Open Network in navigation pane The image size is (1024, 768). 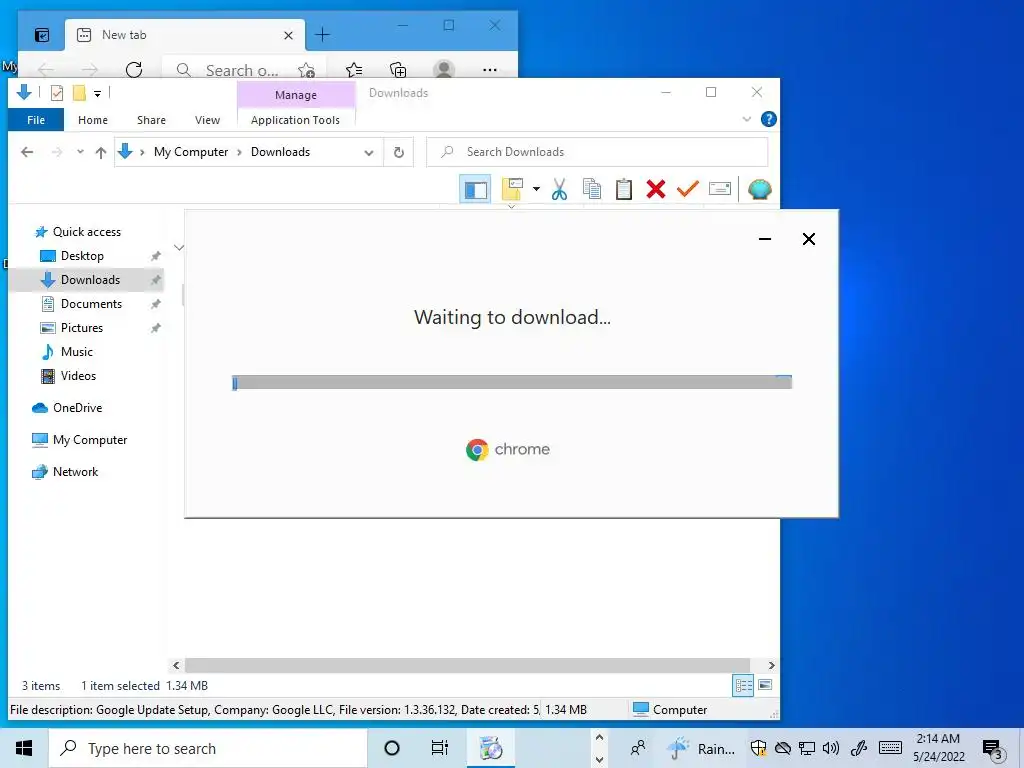75,472
